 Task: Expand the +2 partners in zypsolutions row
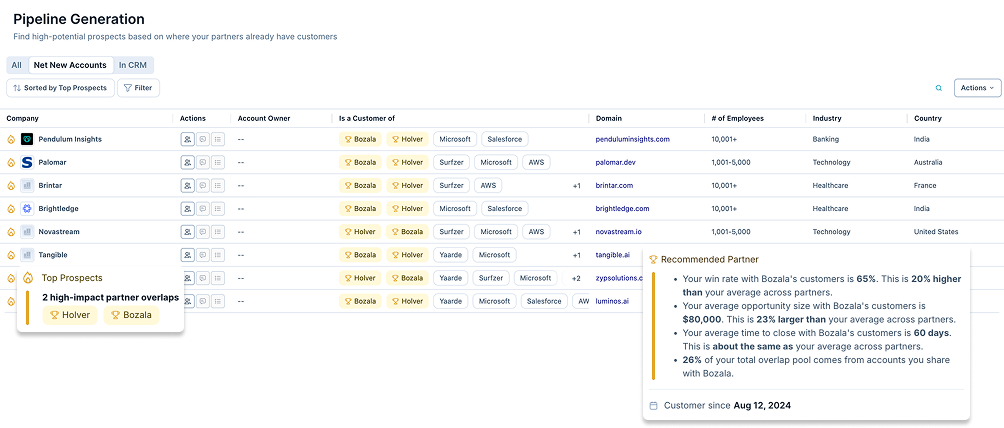[576, 278]
